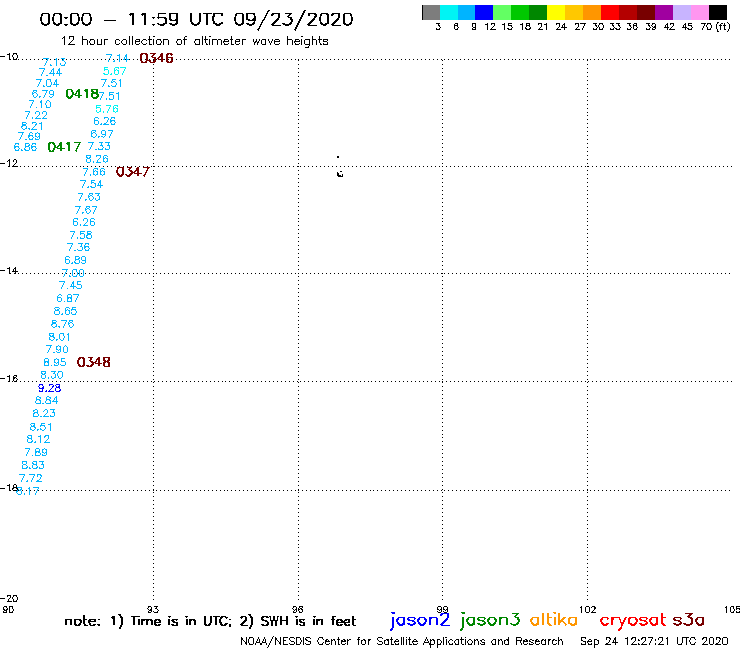Image resolution: width=740 pixels, height=650 pixels.
Task: Click the wave height value 7.33
Action: 99,146
